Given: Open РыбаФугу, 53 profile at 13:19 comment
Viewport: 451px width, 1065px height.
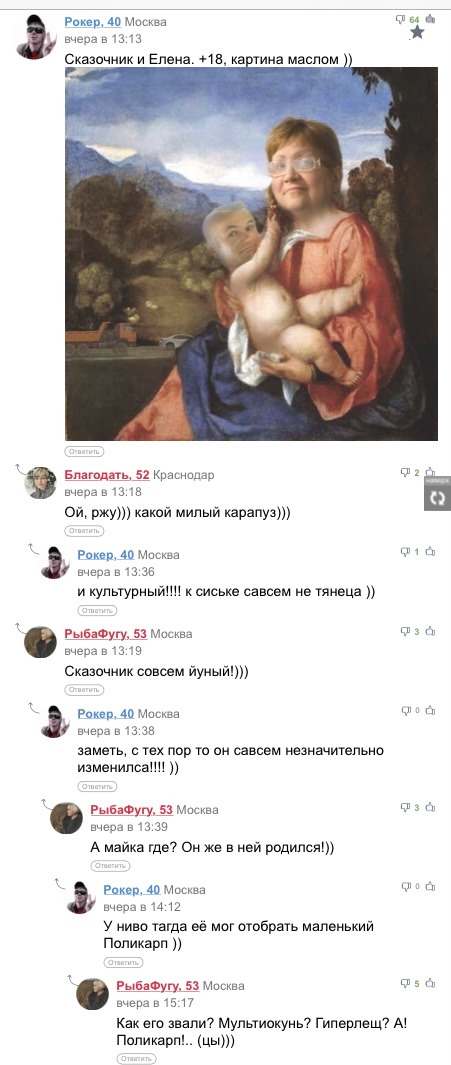Looking at the screenshot, I should pos(105,634).
